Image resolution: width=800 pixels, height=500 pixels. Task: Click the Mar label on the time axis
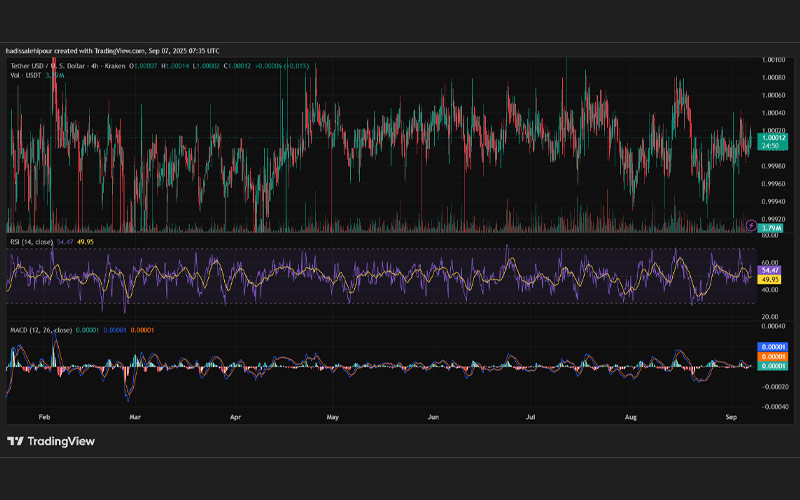pos(135,417)
